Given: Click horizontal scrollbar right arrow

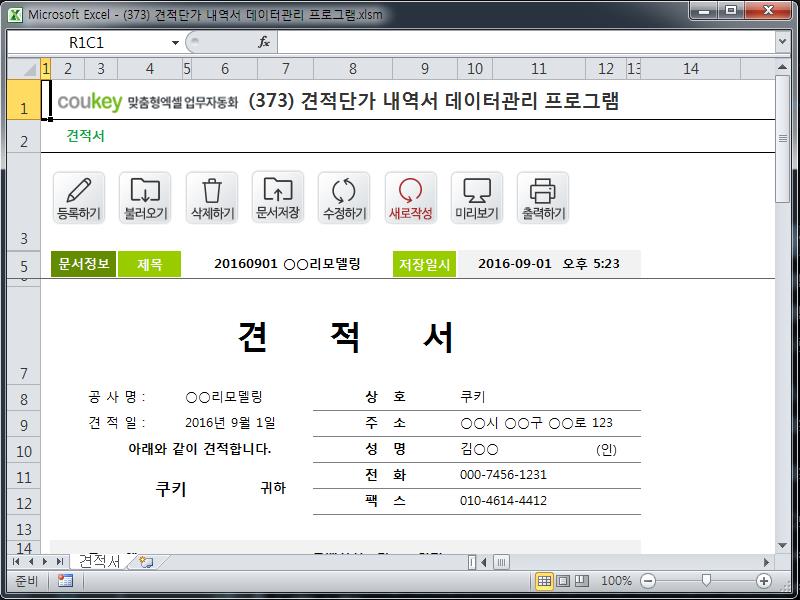Looking at the screenshot, I should 766,562.
